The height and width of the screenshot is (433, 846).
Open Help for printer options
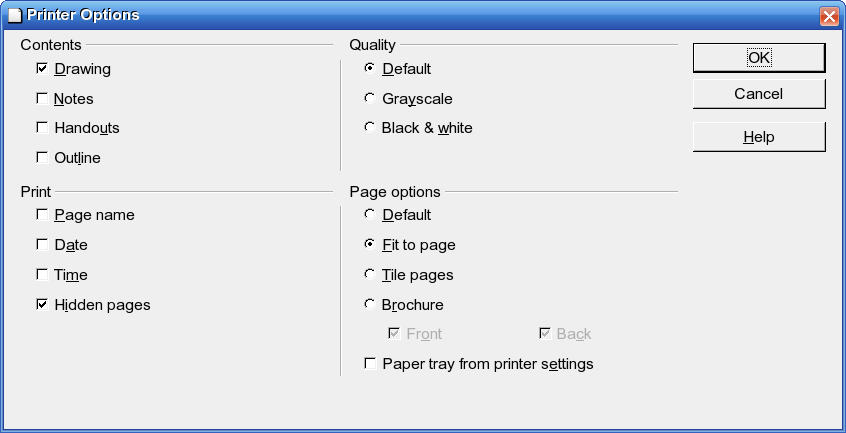[x=759, y=137]
